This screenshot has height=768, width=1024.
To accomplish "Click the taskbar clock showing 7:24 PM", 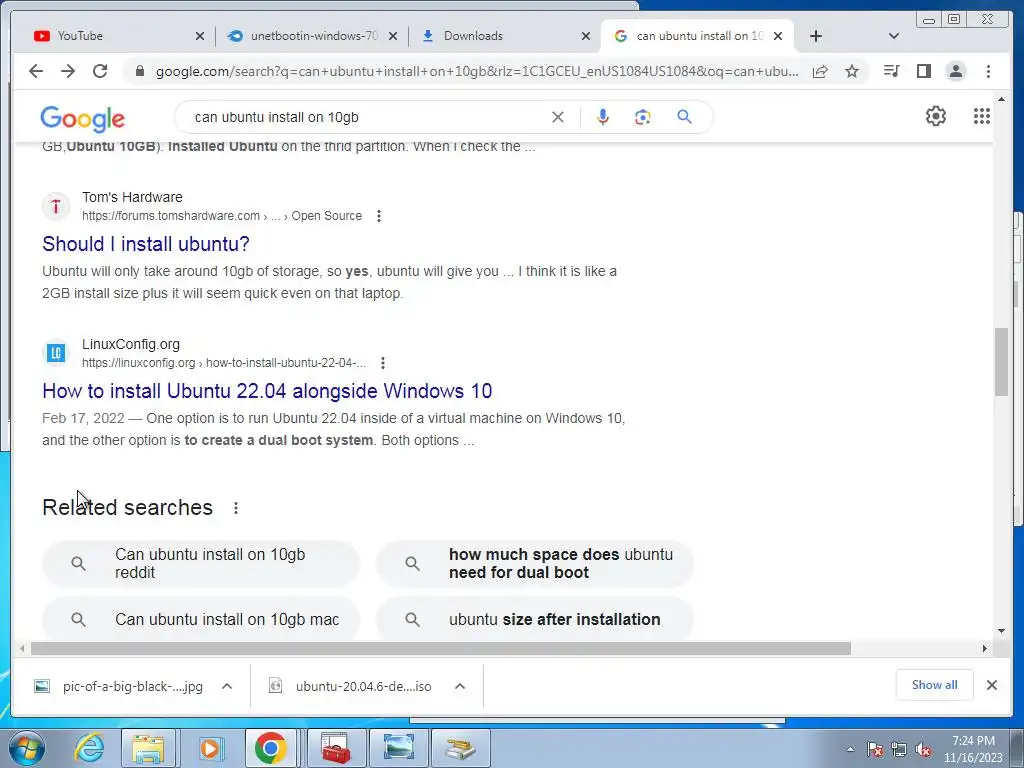I will click(x=972, y=749).
